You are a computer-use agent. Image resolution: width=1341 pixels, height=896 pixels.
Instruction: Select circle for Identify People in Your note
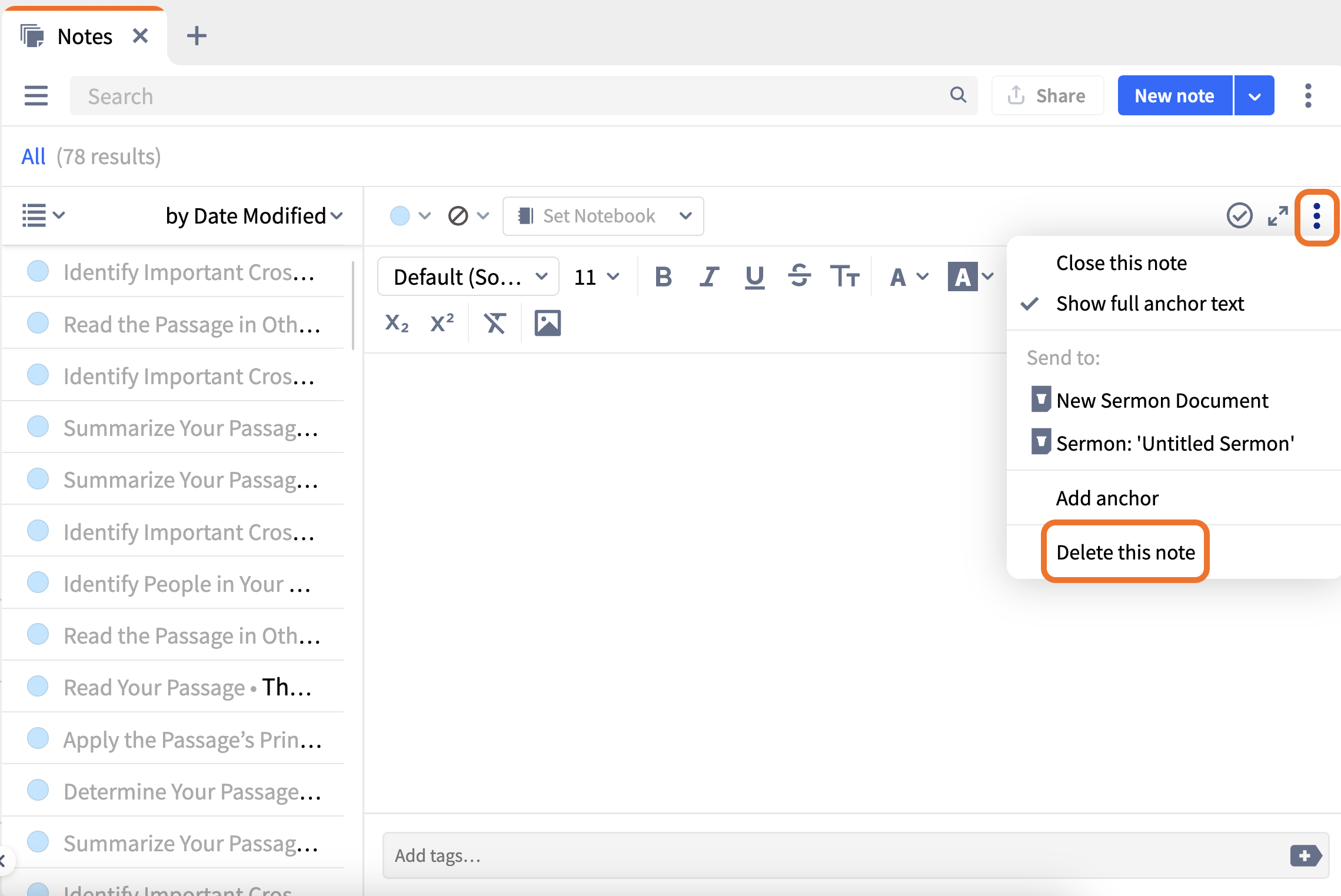38,582
